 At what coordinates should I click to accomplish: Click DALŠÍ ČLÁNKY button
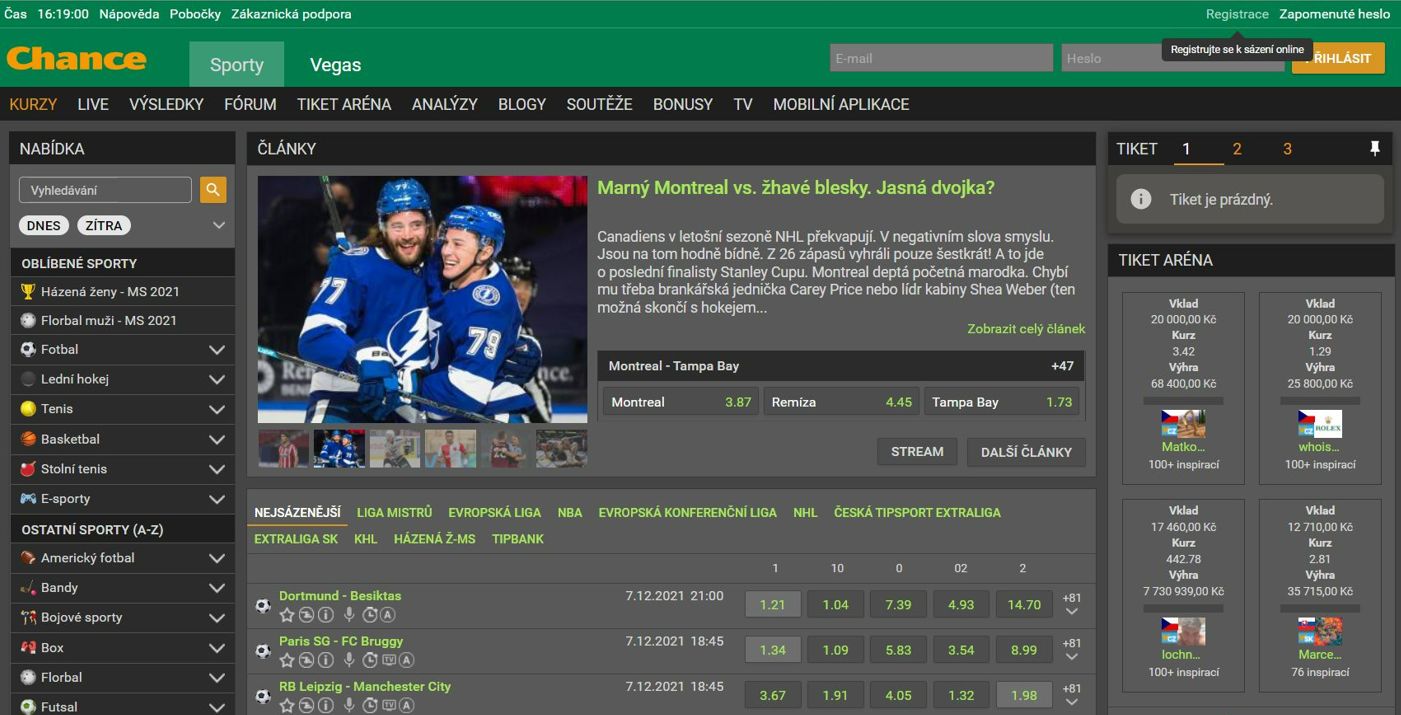coord(1026,452)
